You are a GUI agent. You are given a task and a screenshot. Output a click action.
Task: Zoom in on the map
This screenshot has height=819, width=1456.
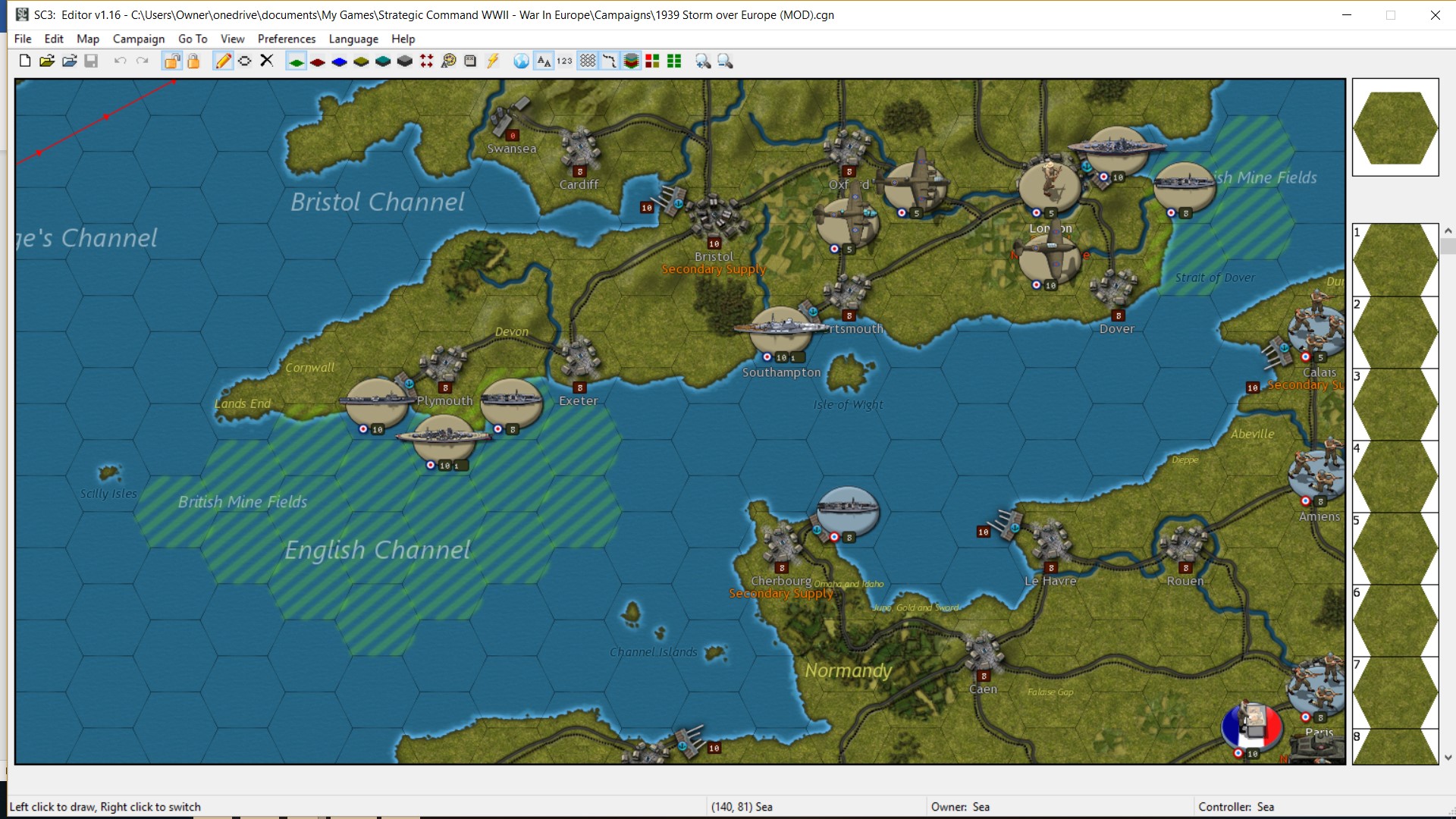703,61
